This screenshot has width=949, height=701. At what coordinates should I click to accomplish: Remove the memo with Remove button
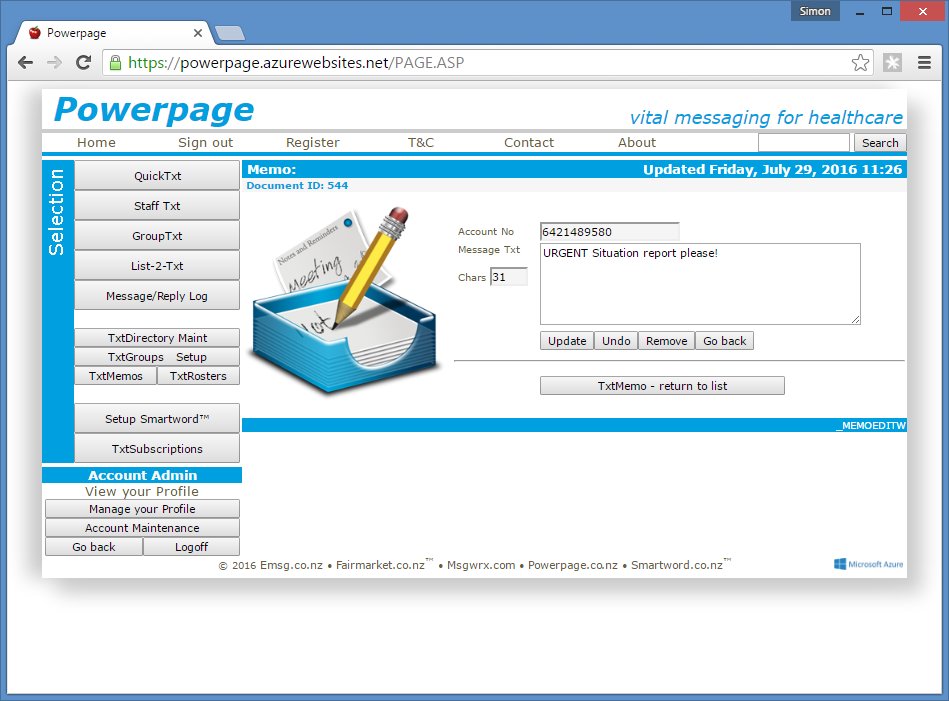666,341
